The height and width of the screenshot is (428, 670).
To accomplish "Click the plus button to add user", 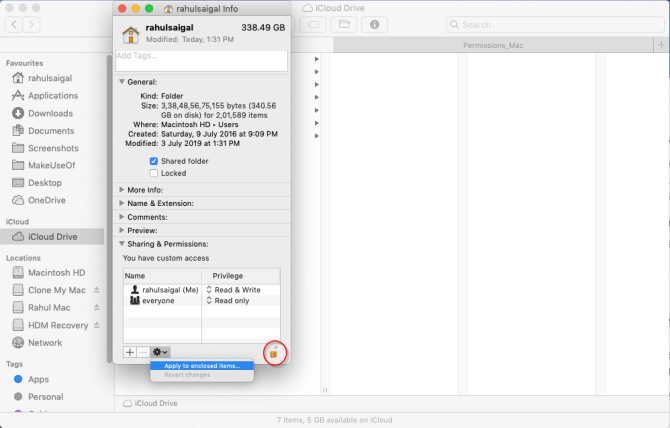I will click(x=130, y=352).
